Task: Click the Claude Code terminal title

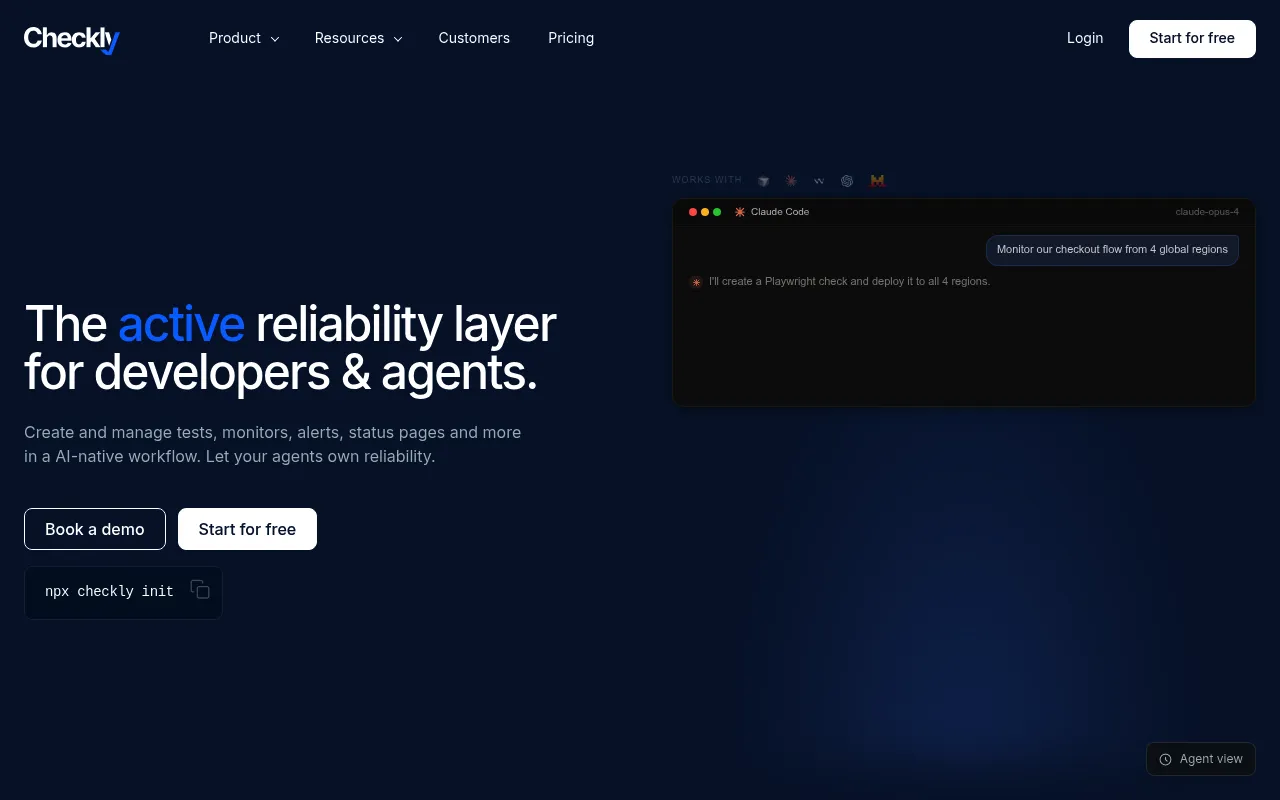Action: (780, 212)
